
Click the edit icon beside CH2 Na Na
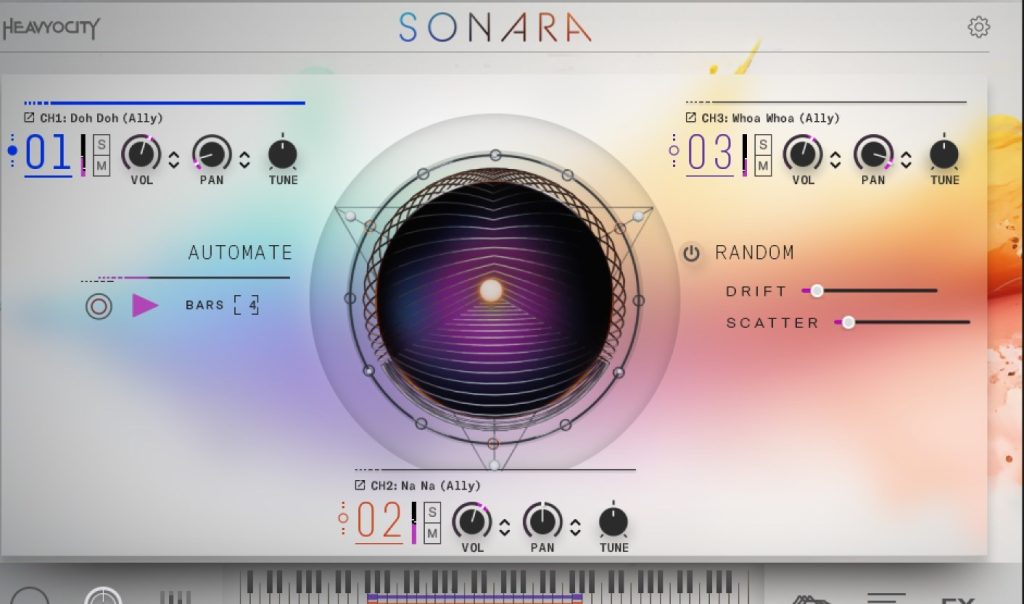pos(360,486)
